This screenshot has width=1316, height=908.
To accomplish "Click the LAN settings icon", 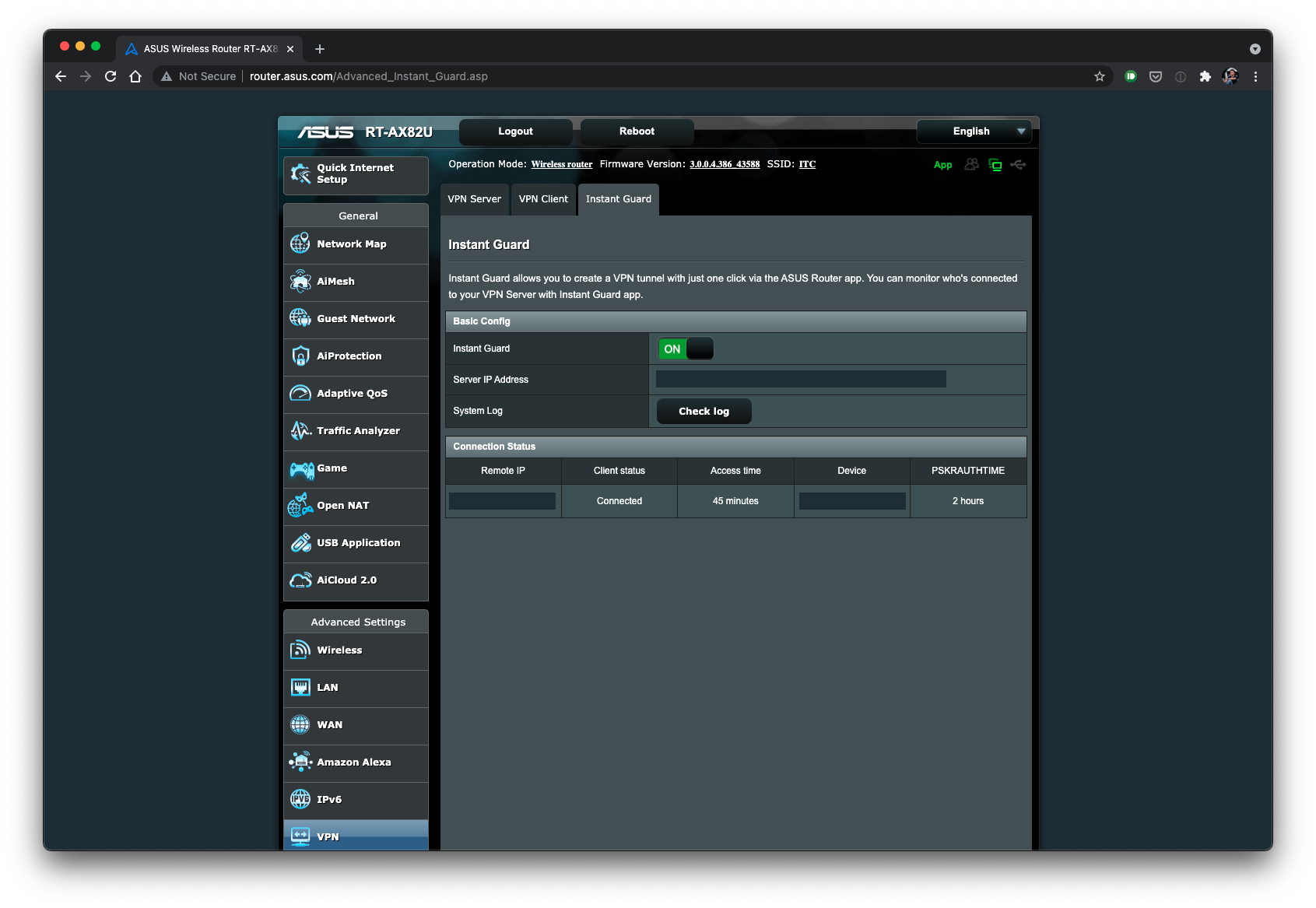I will coord(300,687).
